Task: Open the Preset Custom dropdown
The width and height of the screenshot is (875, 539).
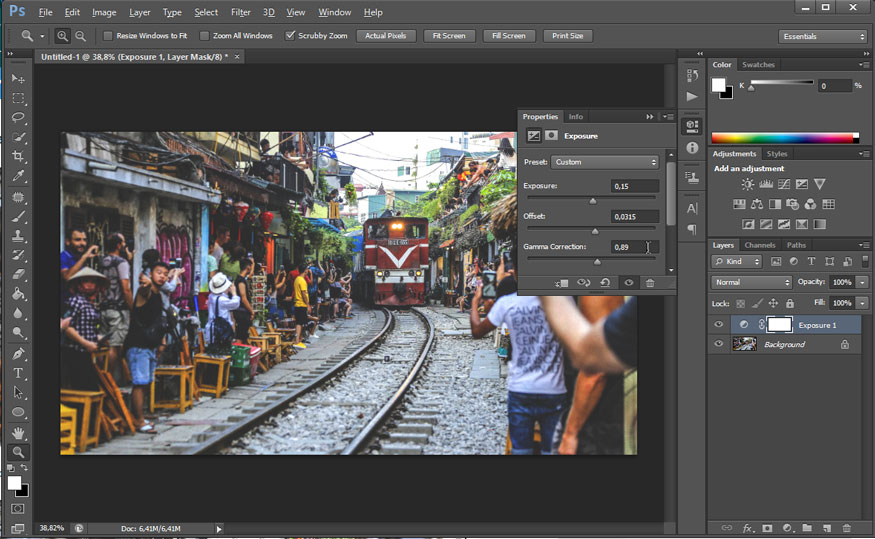Action: point(605,162)
